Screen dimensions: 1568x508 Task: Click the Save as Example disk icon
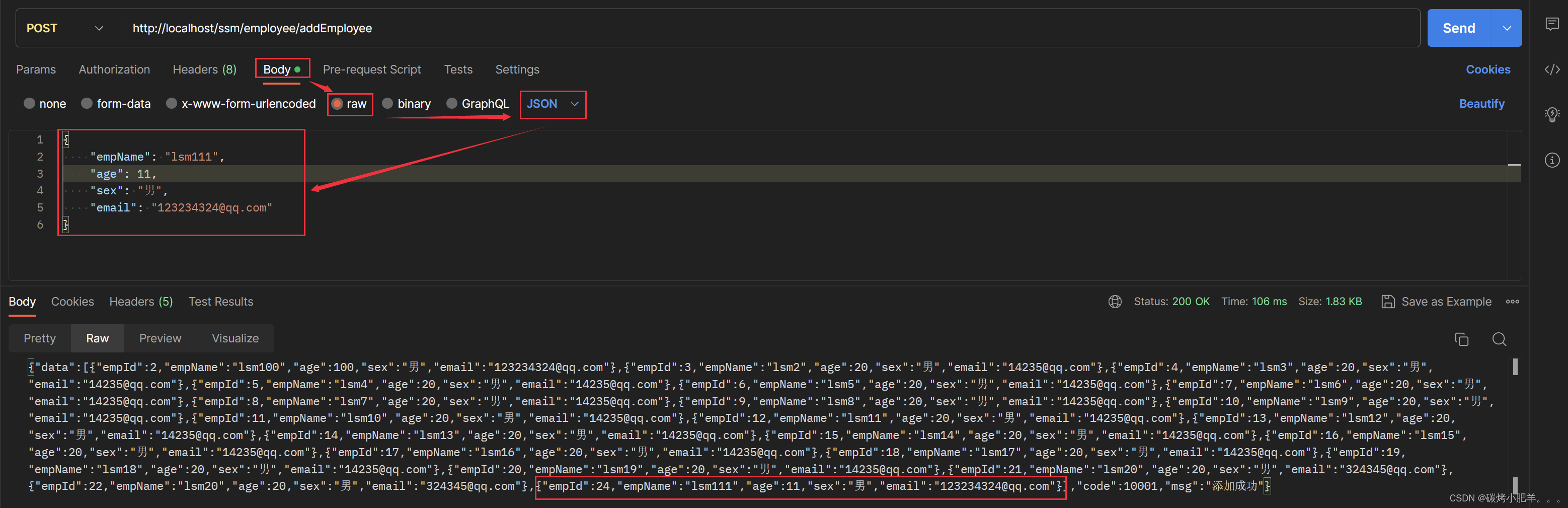pos(1388,302)
